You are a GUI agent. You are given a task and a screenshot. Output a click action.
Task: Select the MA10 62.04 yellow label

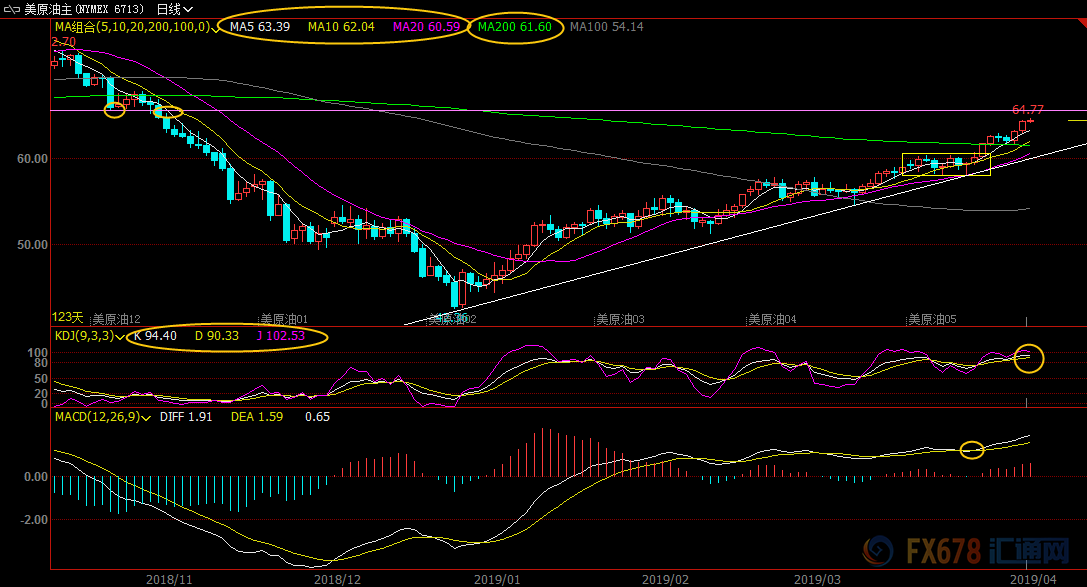click(x=341, y=27)
